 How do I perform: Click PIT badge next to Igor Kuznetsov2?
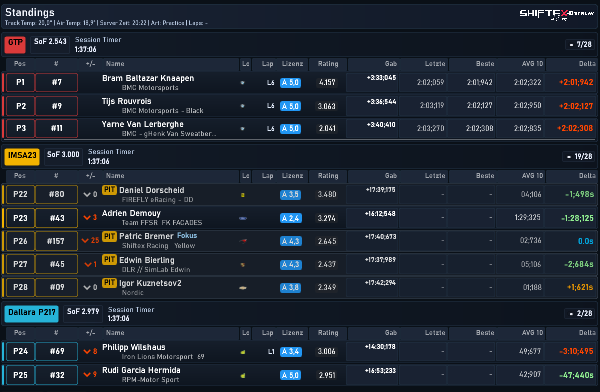[x=109, y=283]
